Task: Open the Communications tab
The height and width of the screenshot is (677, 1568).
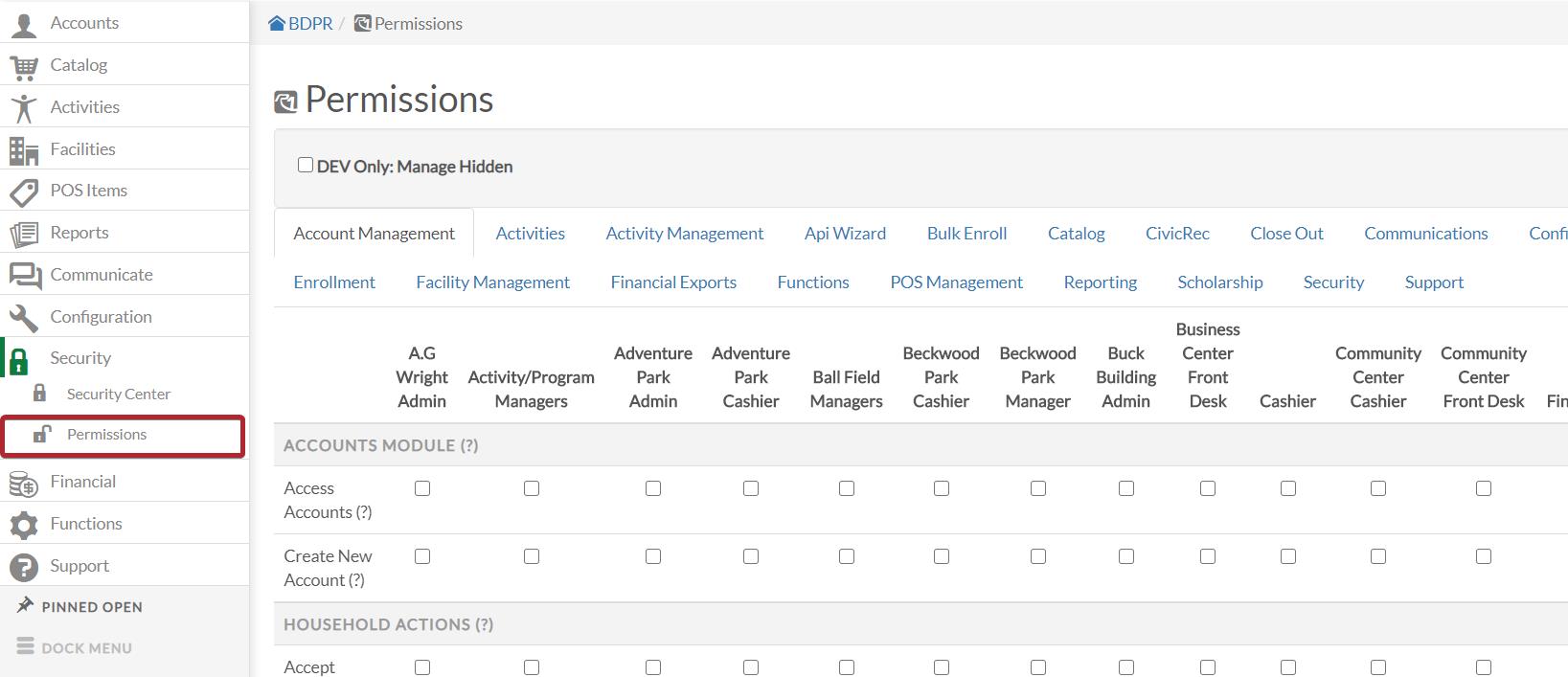Action: click(1426, 234)
